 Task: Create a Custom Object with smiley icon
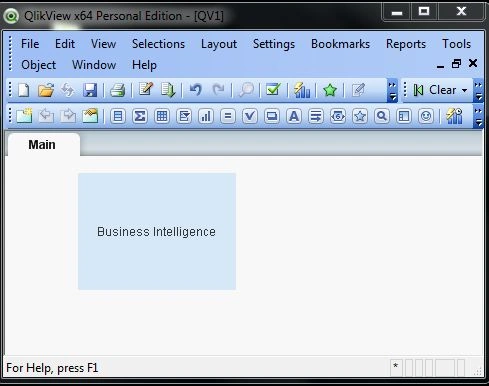(426, 116)
